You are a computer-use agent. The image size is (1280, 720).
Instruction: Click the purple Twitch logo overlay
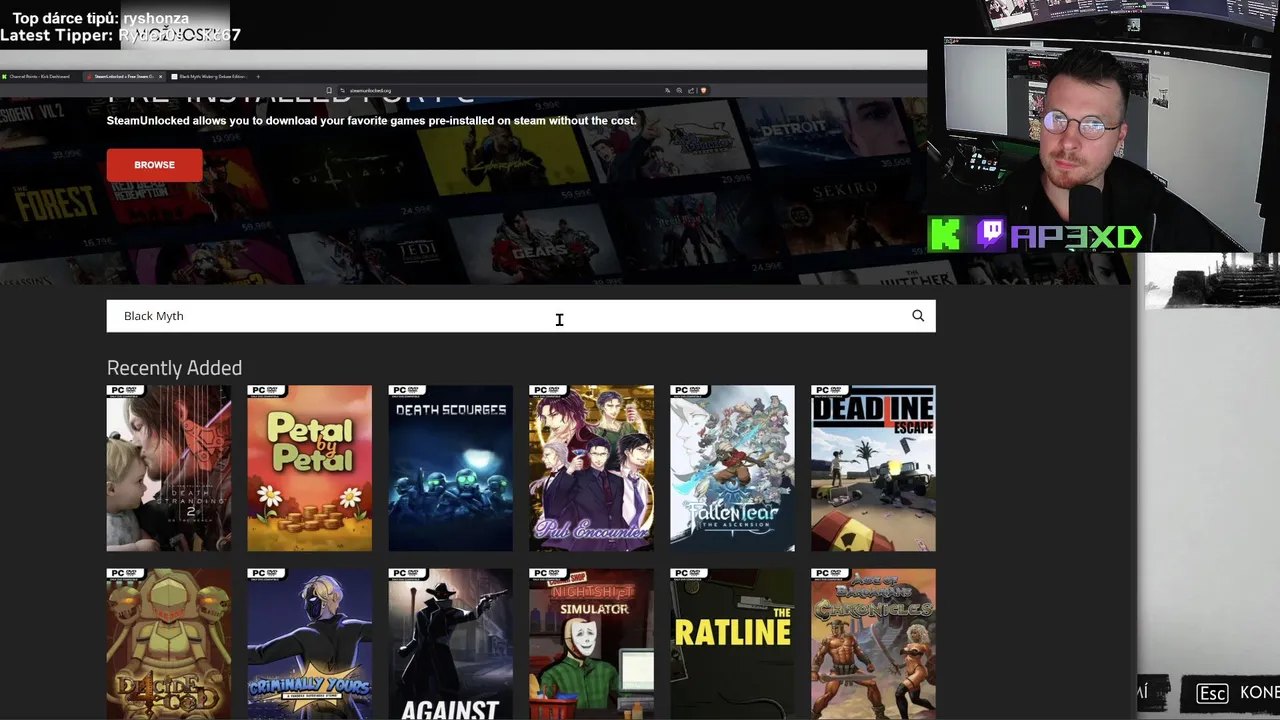click(x=990, y=235)
